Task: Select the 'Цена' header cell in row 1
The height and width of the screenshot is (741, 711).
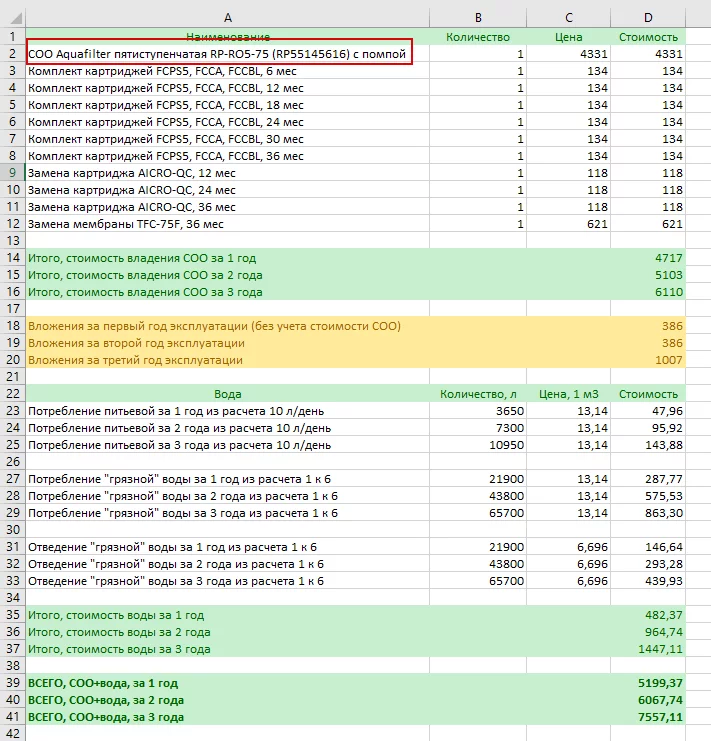Action: [x=569, y=37]
